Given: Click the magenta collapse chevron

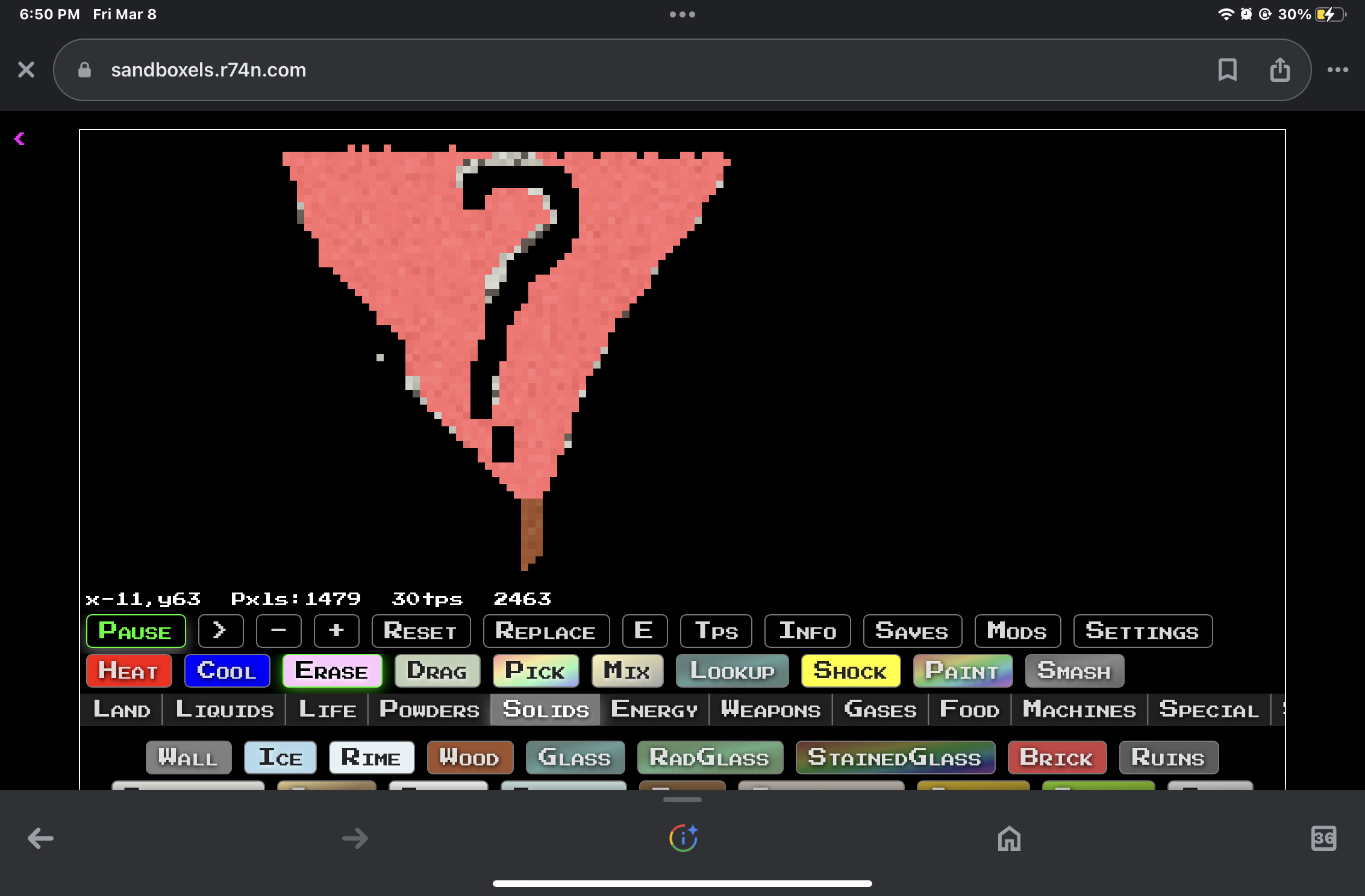Looking at the screenshot, I should (19, 139).
